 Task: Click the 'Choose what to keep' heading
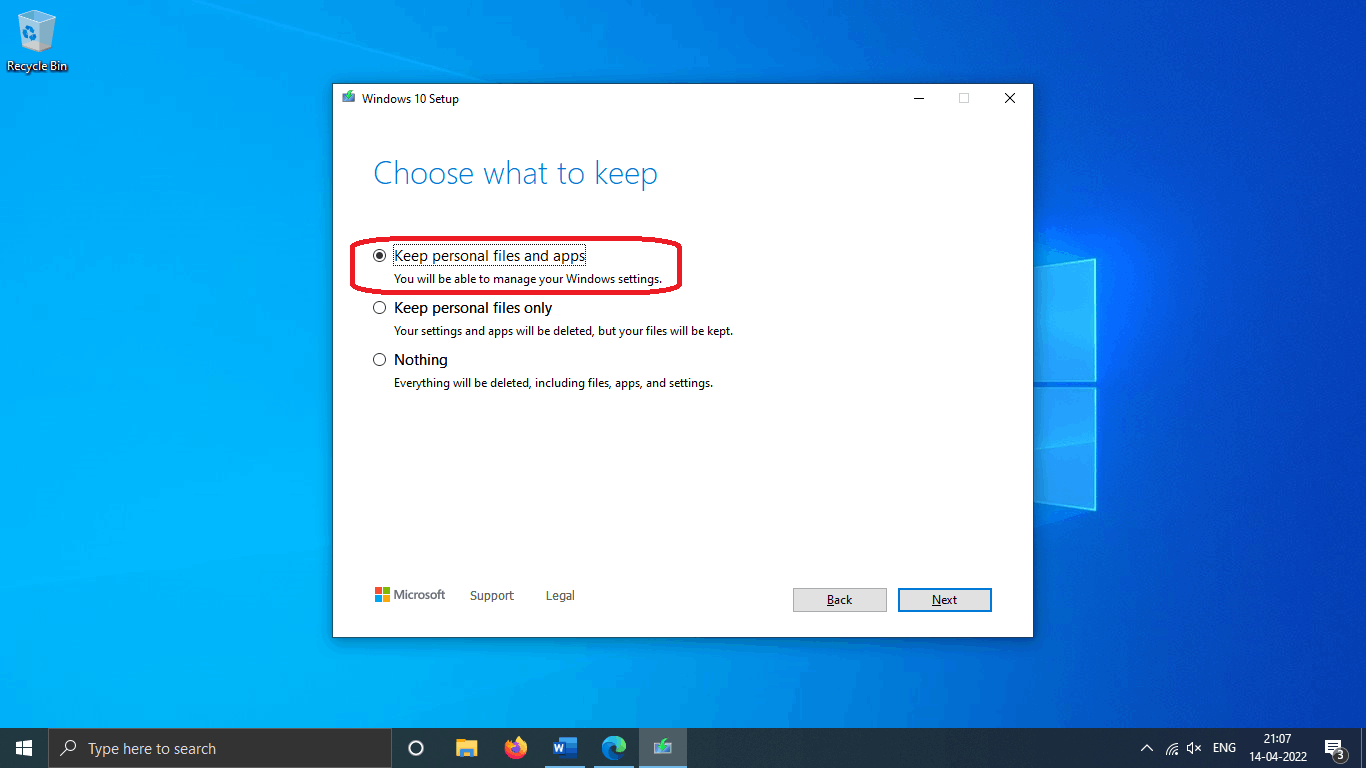(x=515, y=173)
